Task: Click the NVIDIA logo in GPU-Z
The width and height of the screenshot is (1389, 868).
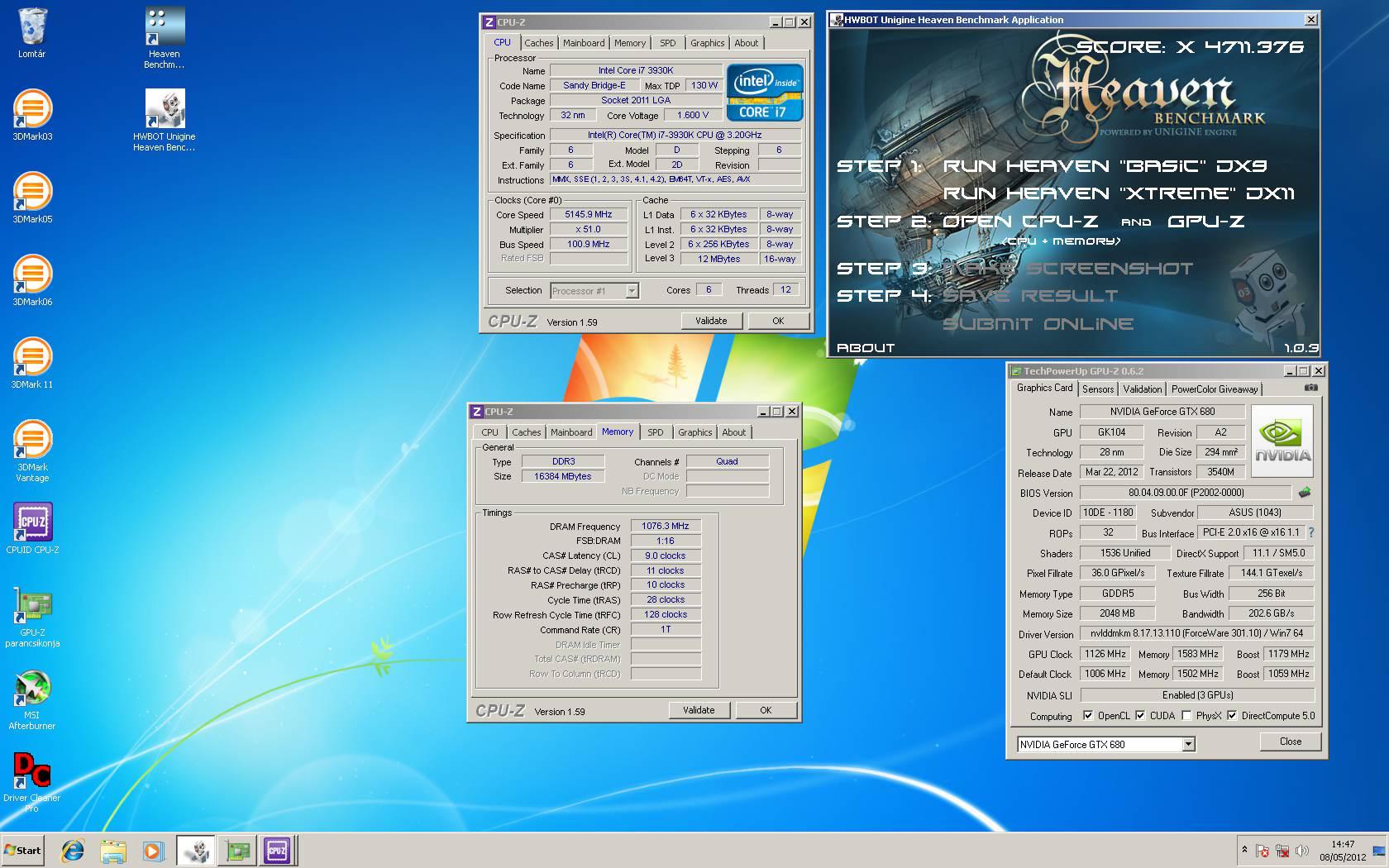Action: coord(1282,441)
